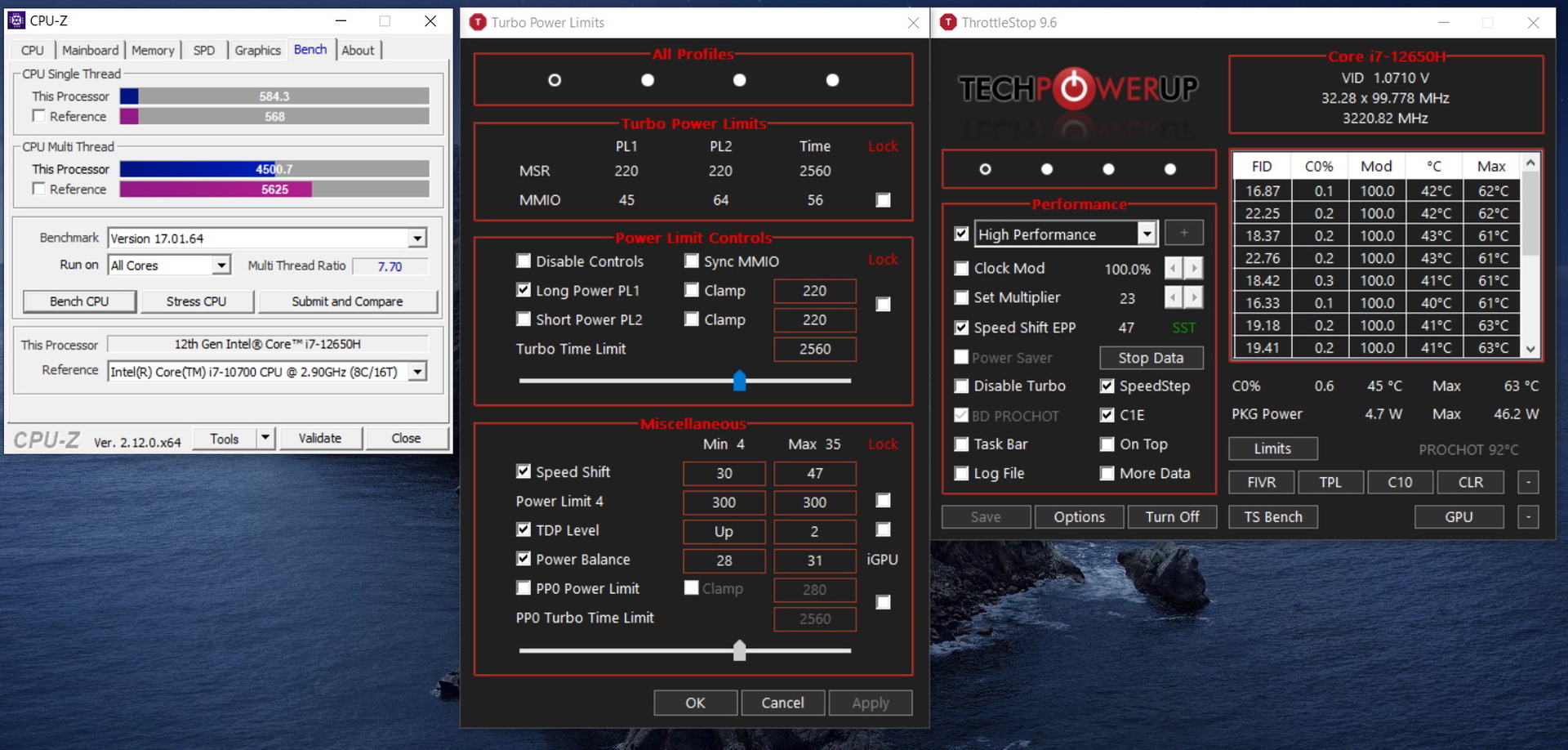Check the MMIO lock checkbox
1568x750 pixels.
(x=883, y=200)
